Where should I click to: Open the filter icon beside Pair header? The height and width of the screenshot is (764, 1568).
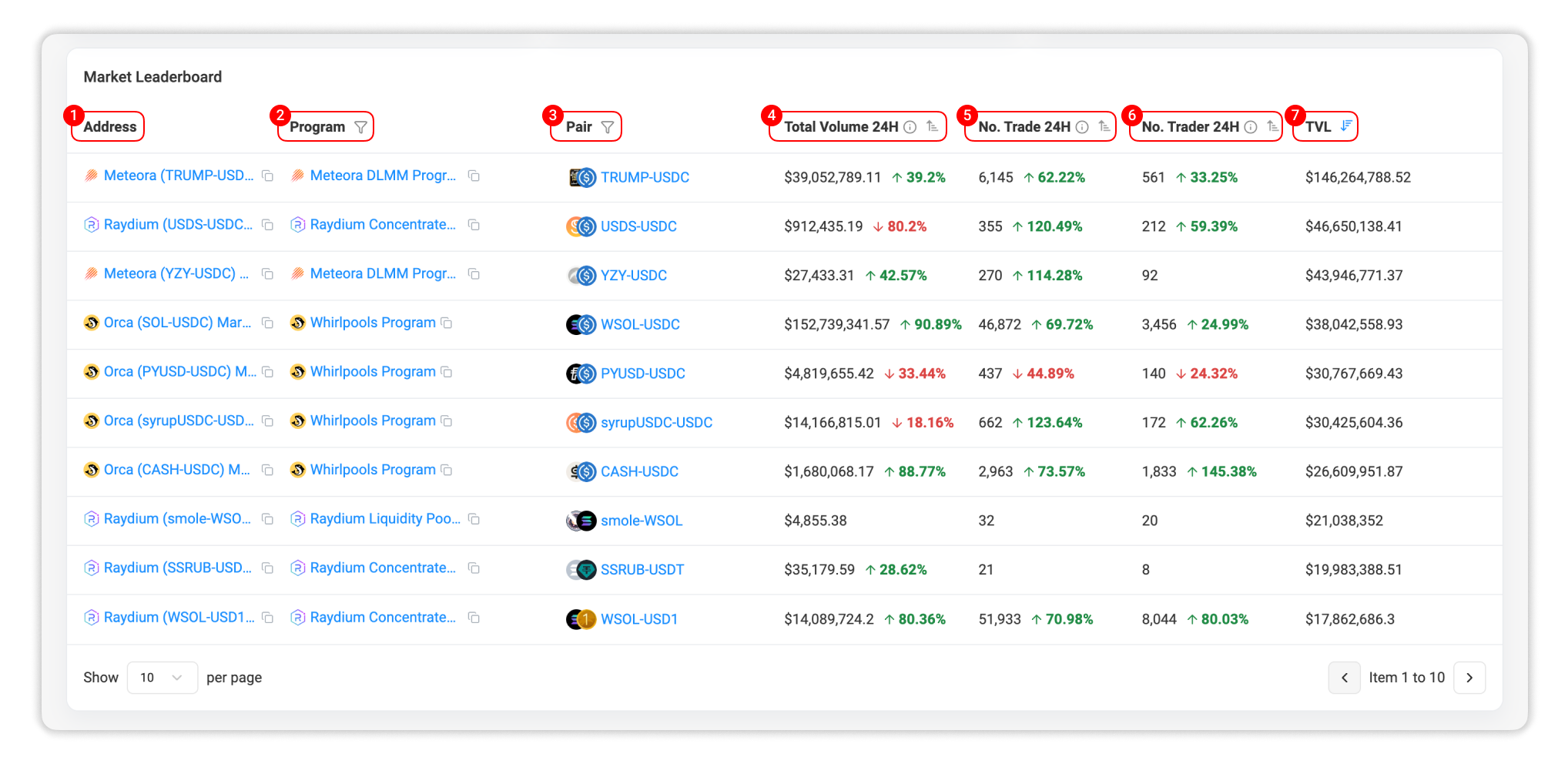[x=608, y=126]
